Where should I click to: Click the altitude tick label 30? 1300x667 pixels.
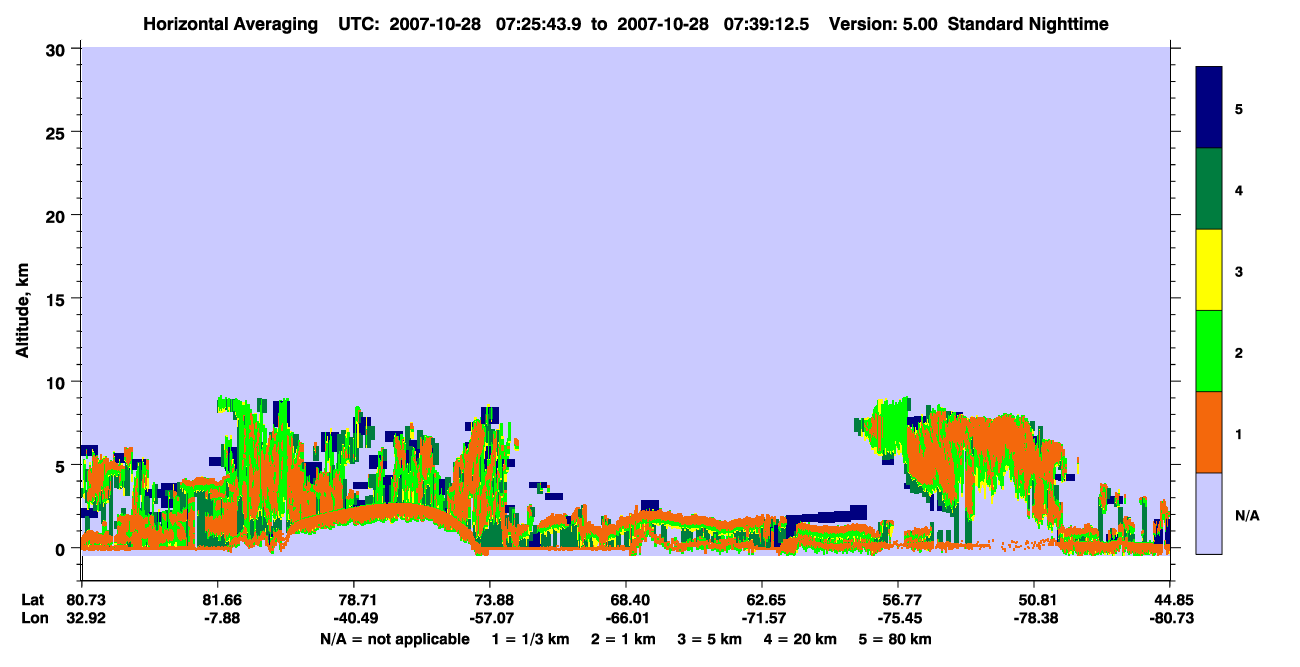point(58,49)
